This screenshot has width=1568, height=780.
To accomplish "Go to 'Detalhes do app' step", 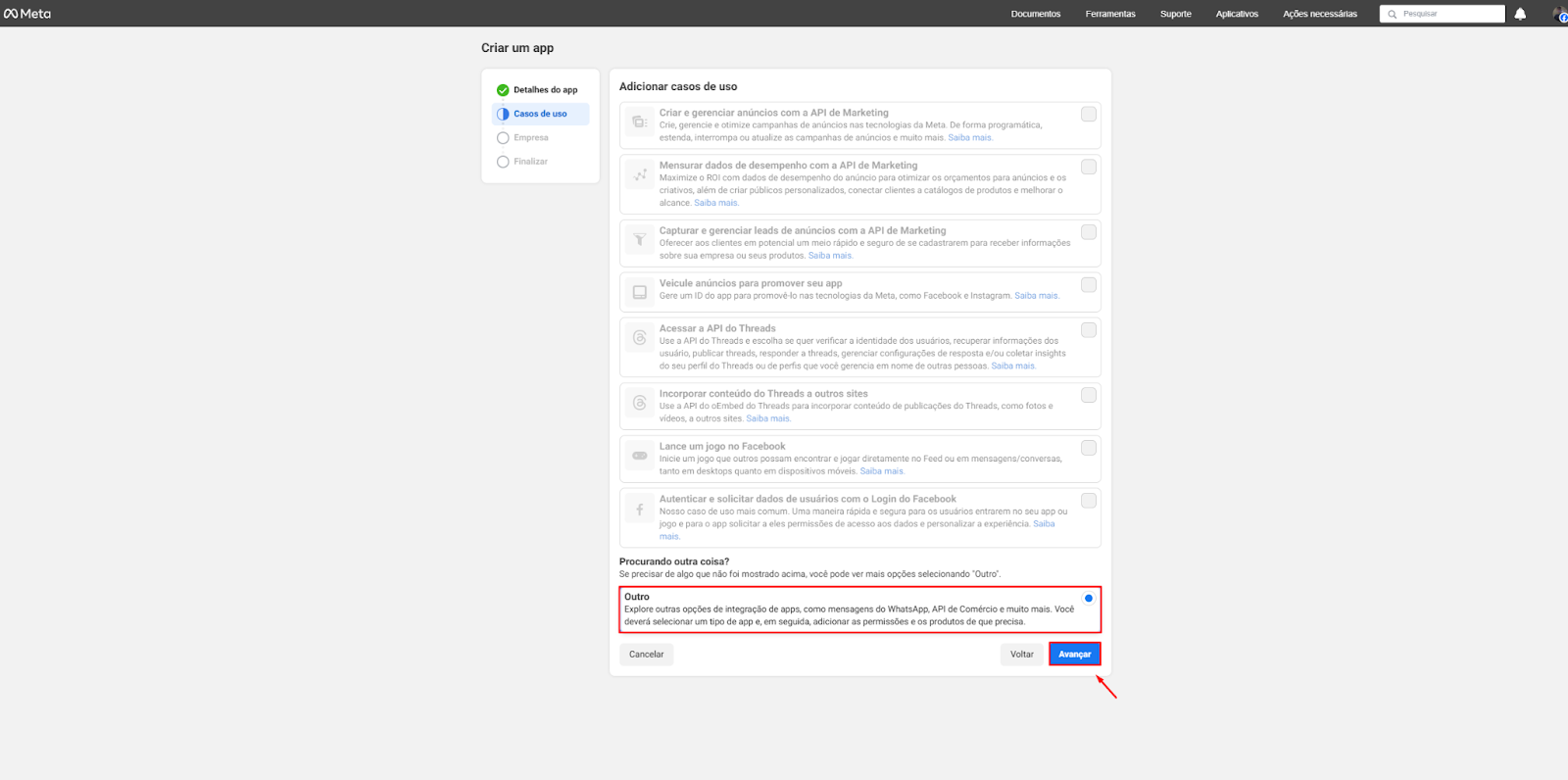I will coord(545,90).
